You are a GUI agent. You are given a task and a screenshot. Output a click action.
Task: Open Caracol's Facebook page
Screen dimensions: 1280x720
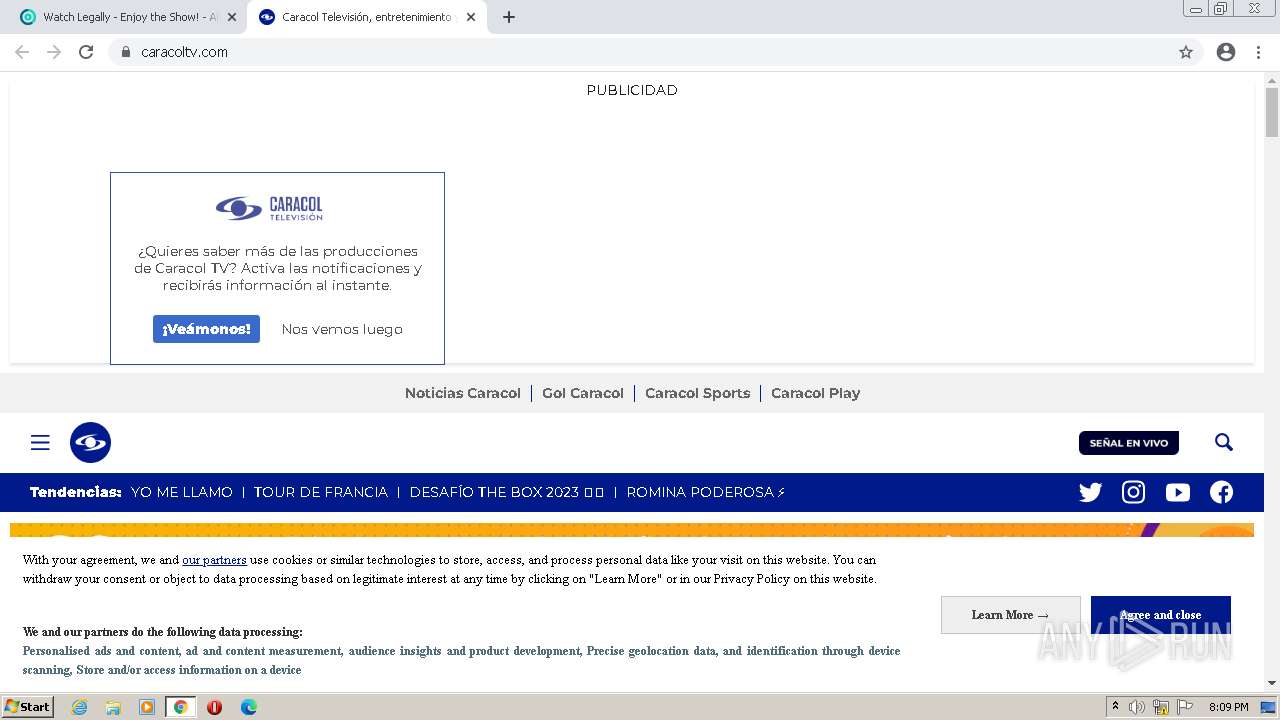[x=1221, y=492]
